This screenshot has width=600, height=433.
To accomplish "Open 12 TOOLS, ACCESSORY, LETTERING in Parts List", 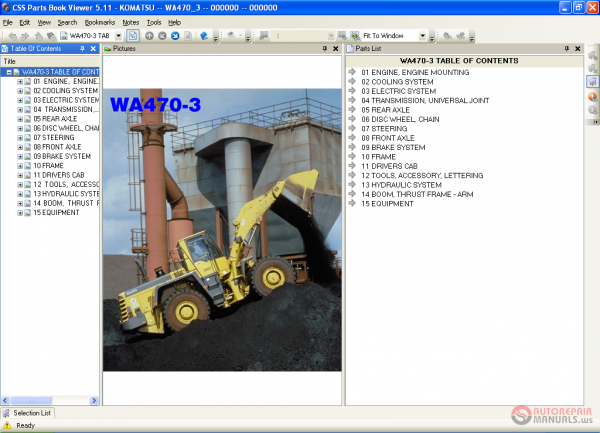I will tap(422, 176).
